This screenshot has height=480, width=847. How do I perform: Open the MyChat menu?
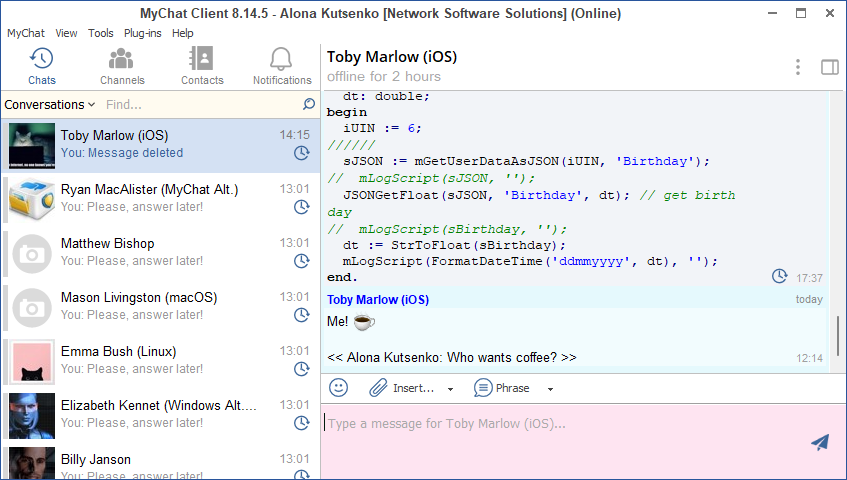(25, 33)
